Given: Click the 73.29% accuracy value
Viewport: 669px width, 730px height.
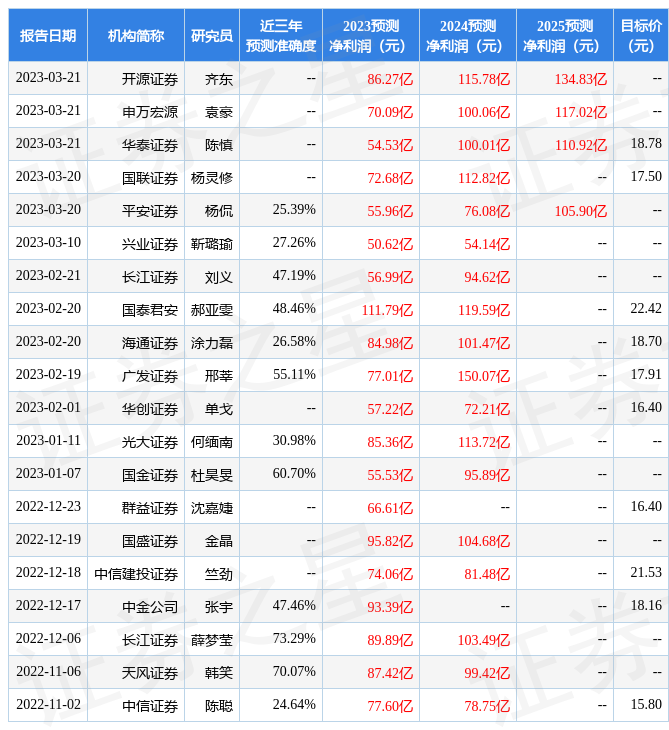Looking at the screenshot, I should coord(294,638).
